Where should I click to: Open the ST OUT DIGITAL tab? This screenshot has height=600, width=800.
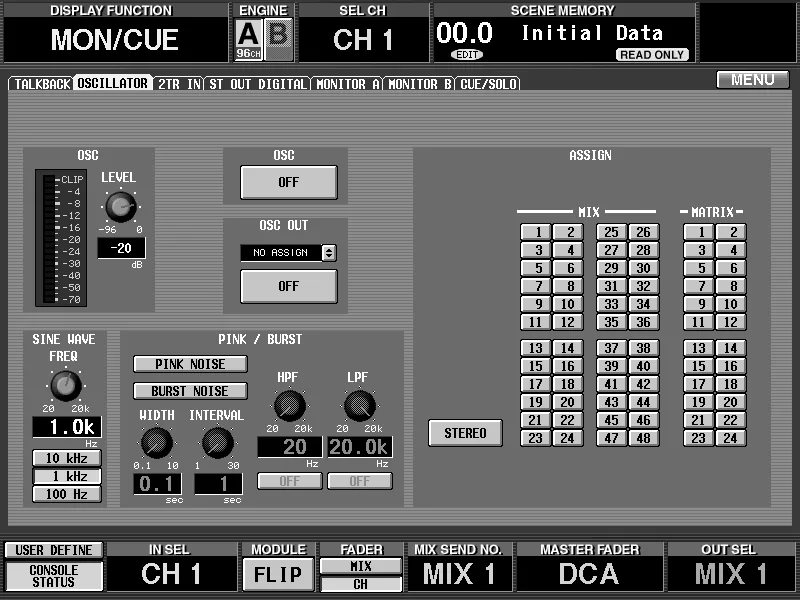[x=258, y=84]
